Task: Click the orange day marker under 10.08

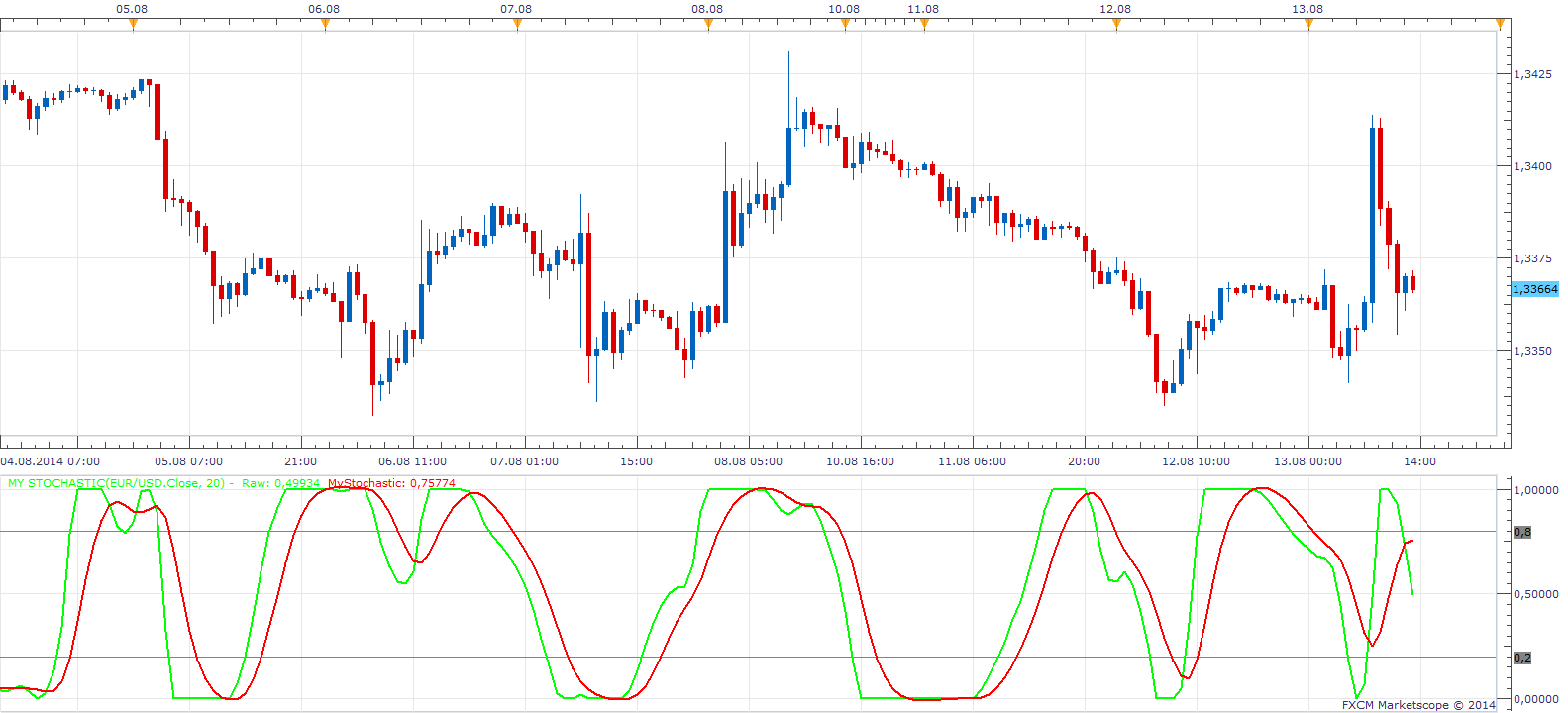Action: (x=845, y=25)
